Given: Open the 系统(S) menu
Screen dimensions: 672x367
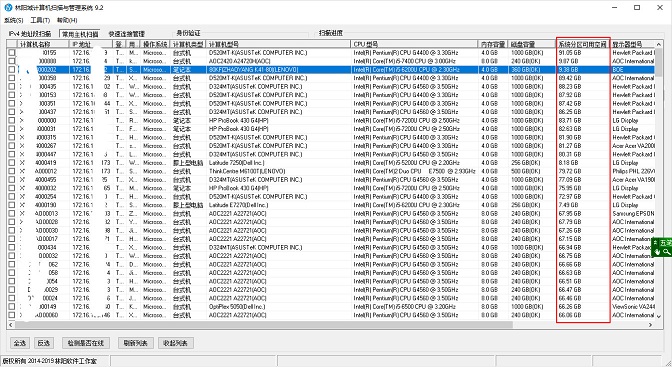Looking at the screenshot, I should pos(13,20).
